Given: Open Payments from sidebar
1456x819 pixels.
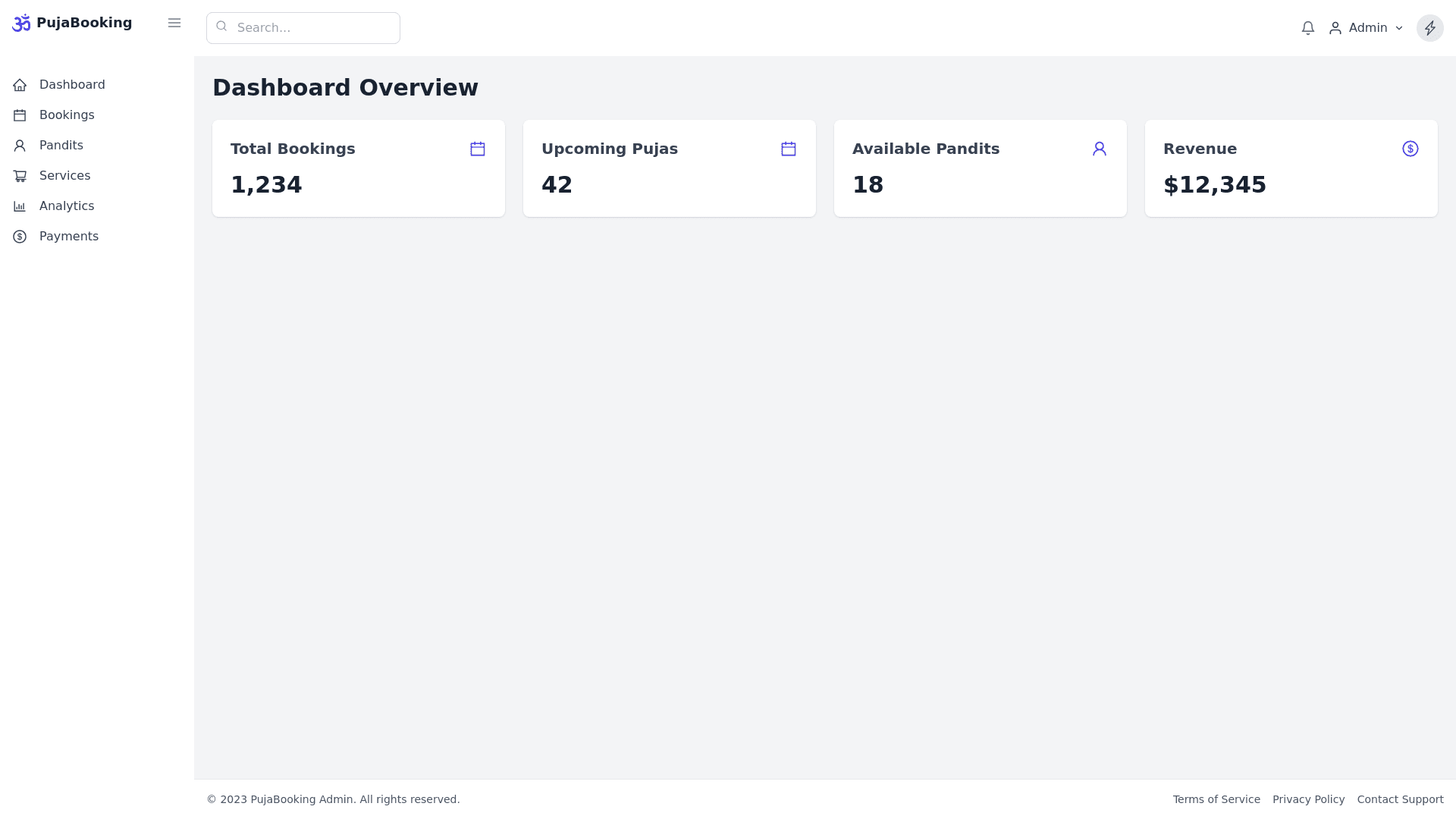Looking at the screenshot, I should [68, 237].
